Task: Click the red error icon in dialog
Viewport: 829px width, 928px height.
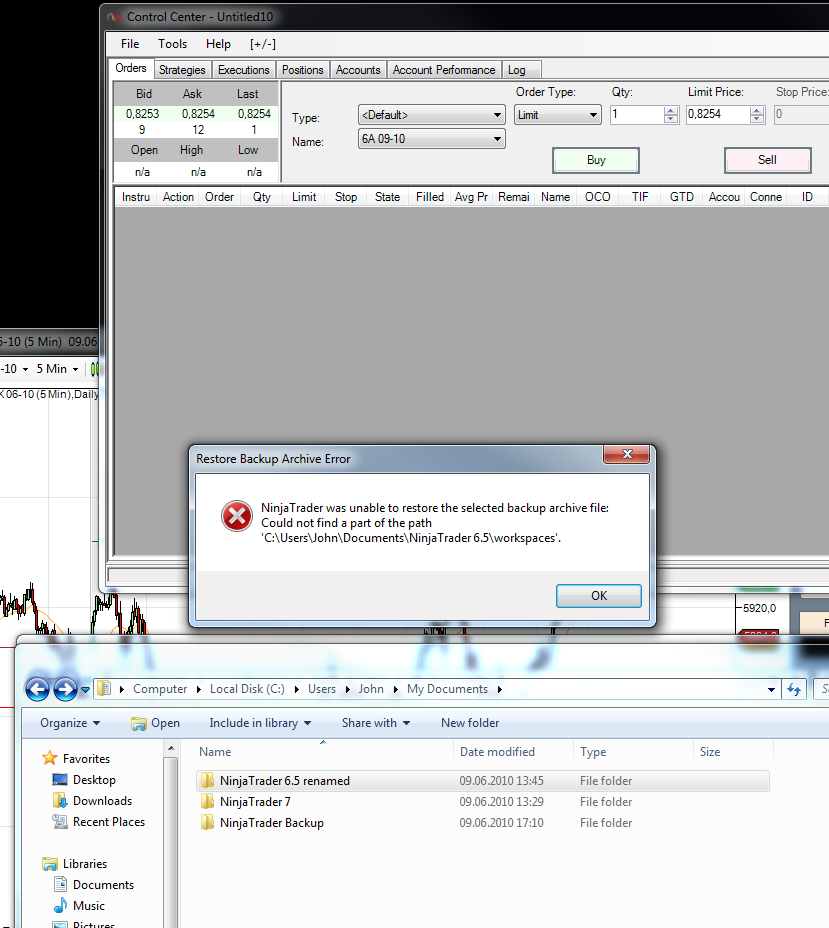Action: (237, 516)
